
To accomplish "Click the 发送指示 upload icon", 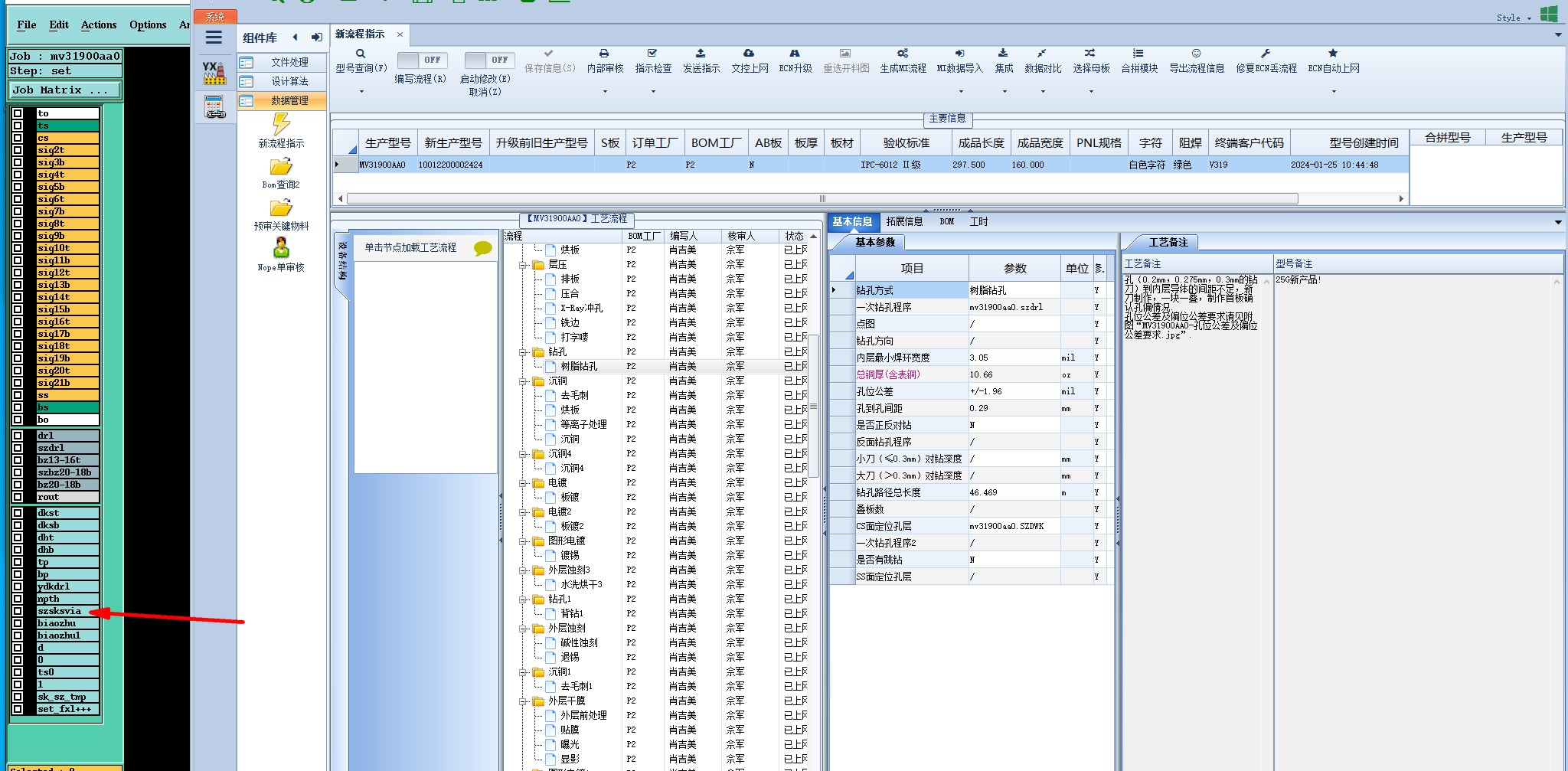I will (701, 54).
